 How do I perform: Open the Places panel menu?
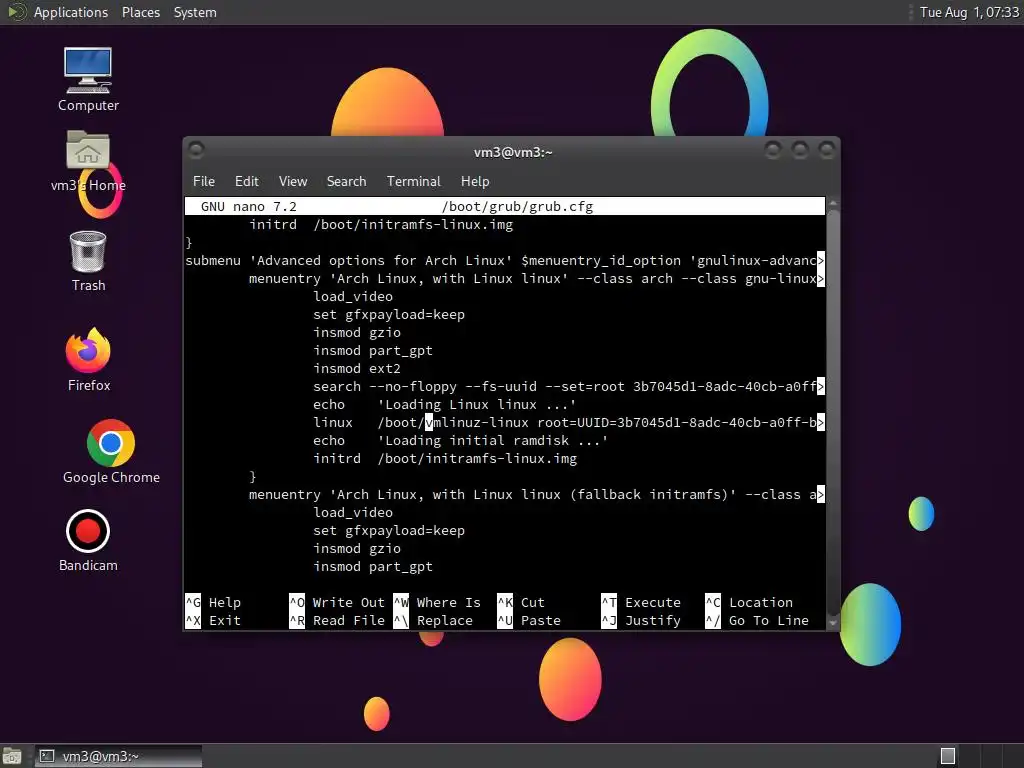click(x=140, y=12)
